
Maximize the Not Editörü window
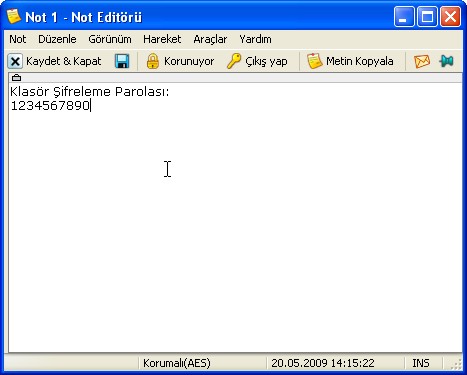coord(427,16)
